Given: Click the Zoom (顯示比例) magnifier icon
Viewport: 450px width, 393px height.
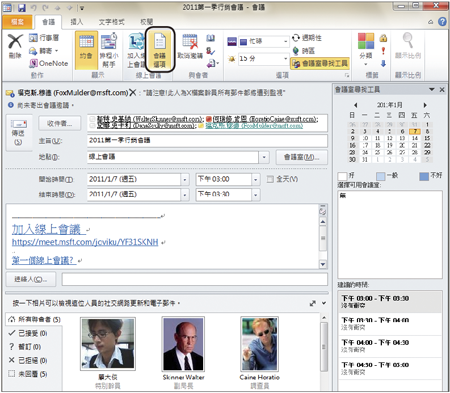Looking at the screenshot, I should point(408,46).
